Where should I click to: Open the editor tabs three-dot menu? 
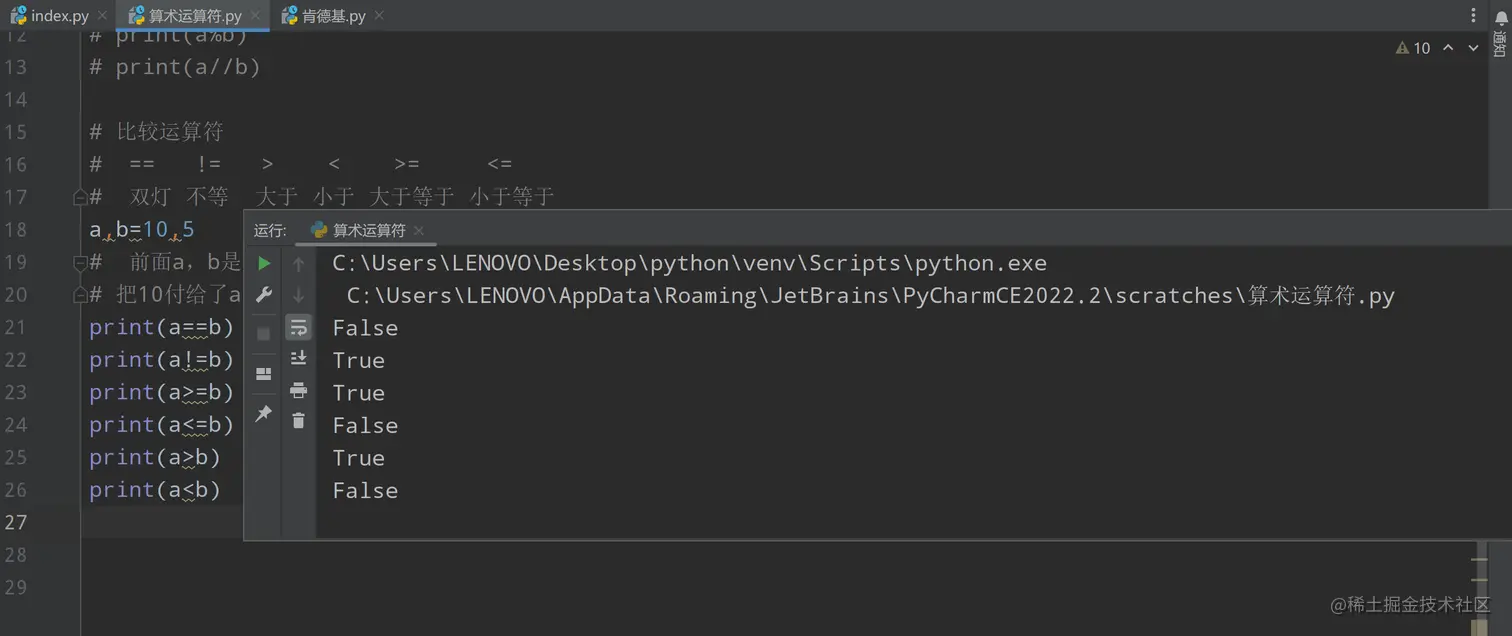[1473, 16]
